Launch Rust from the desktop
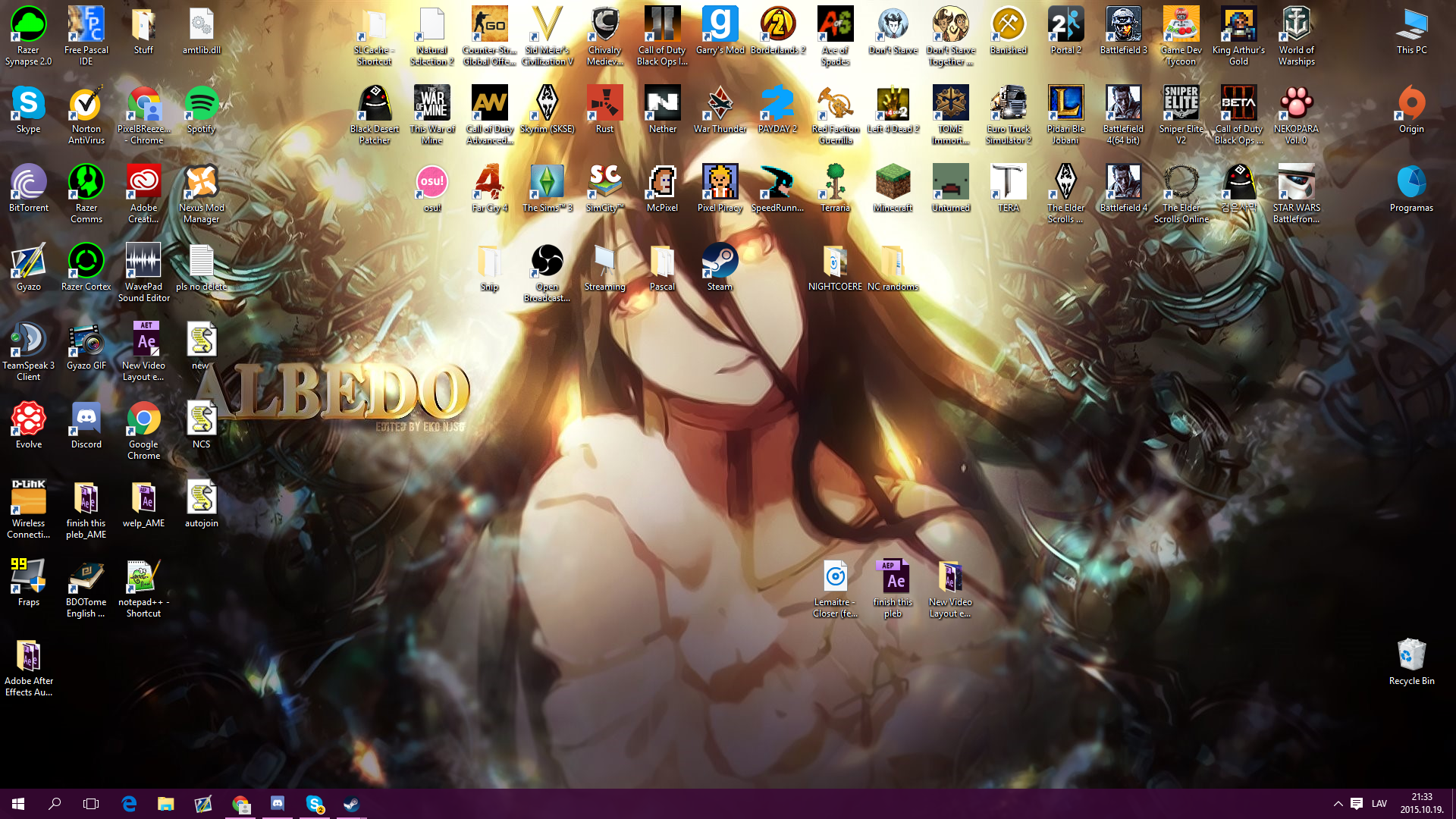This screenshot has height=819, width=1456. pyautogui.click(x=604, y=109)
